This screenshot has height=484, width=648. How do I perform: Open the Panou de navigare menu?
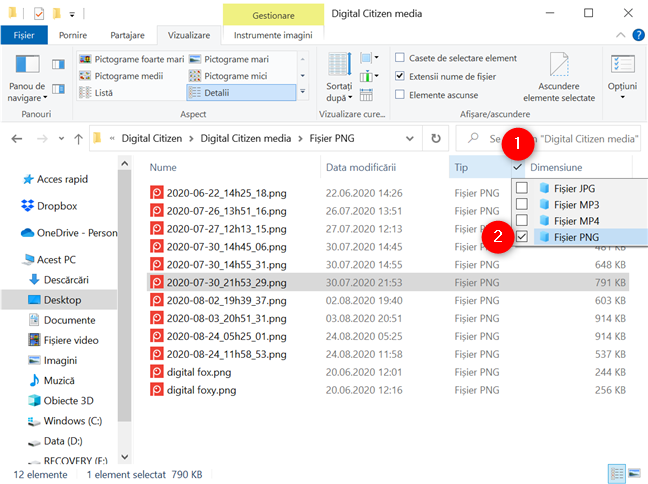click(x=27, y=79)
